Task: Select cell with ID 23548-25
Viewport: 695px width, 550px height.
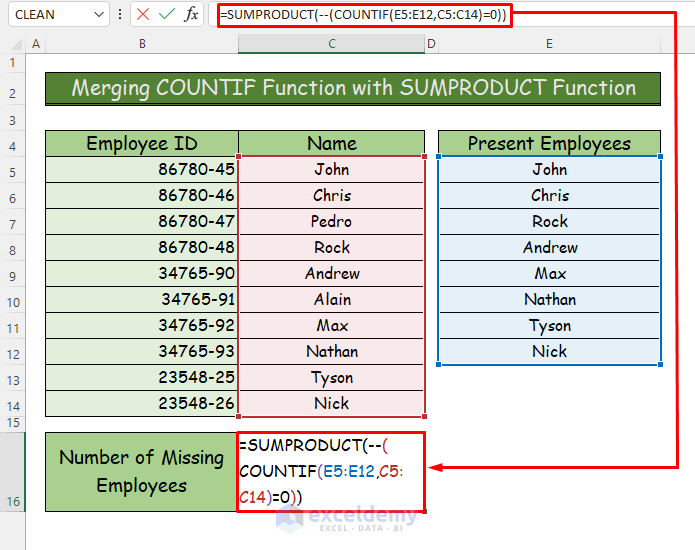Action: point(142,378)
